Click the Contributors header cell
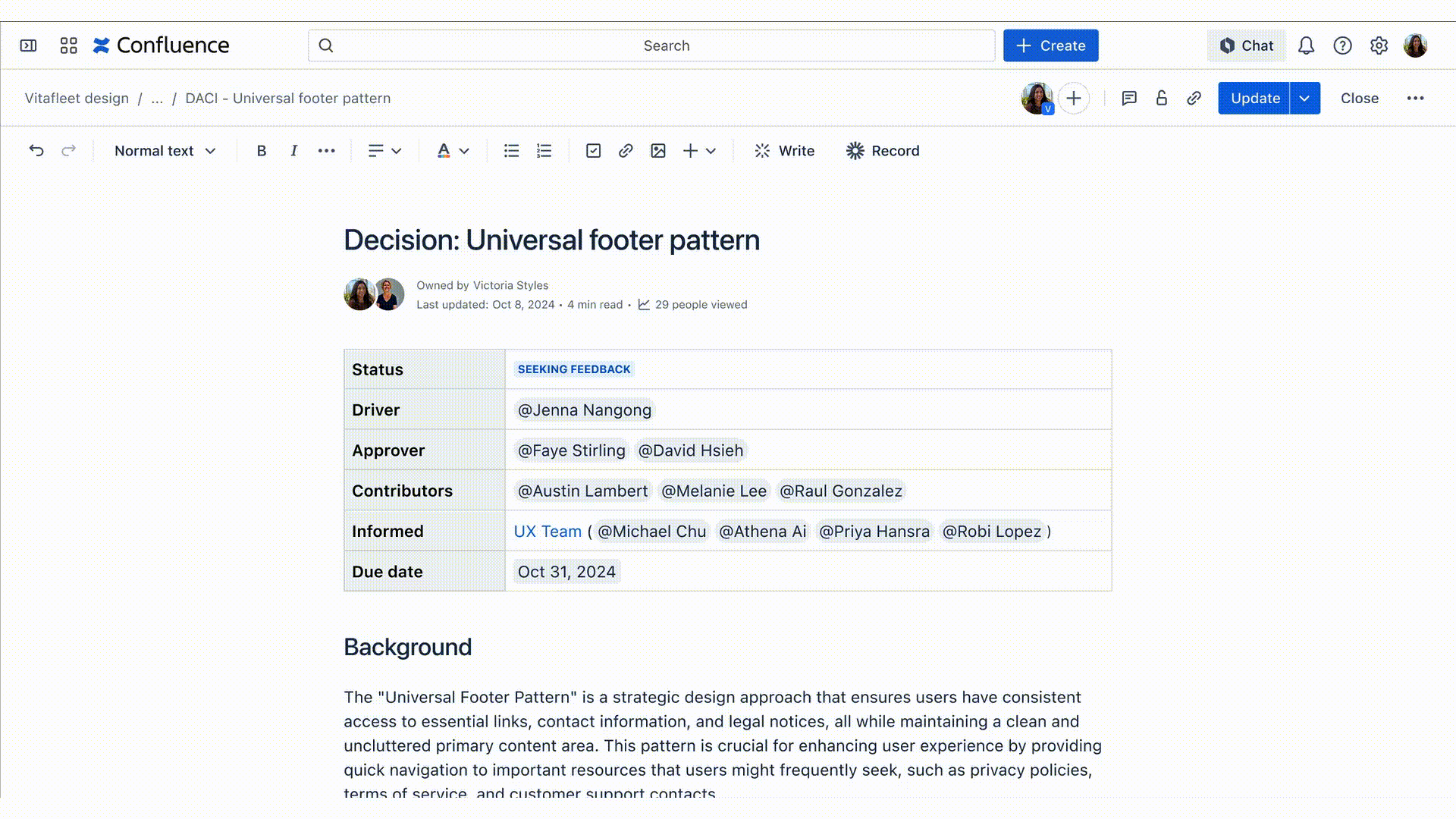Image resolution: width=1456 pixels, height=819 pixels. [x=425, y=491]
